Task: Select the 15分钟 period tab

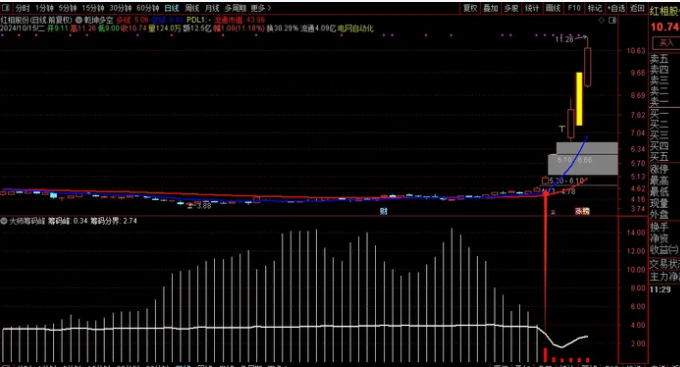Action: [x=93, y=8]
